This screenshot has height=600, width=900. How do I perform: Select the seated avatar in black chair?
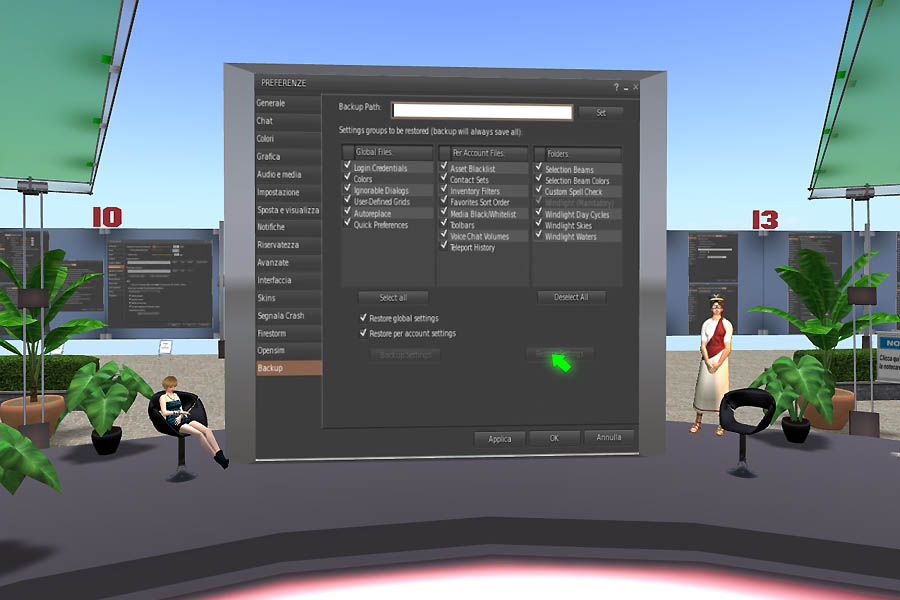(x=187, y=419)
